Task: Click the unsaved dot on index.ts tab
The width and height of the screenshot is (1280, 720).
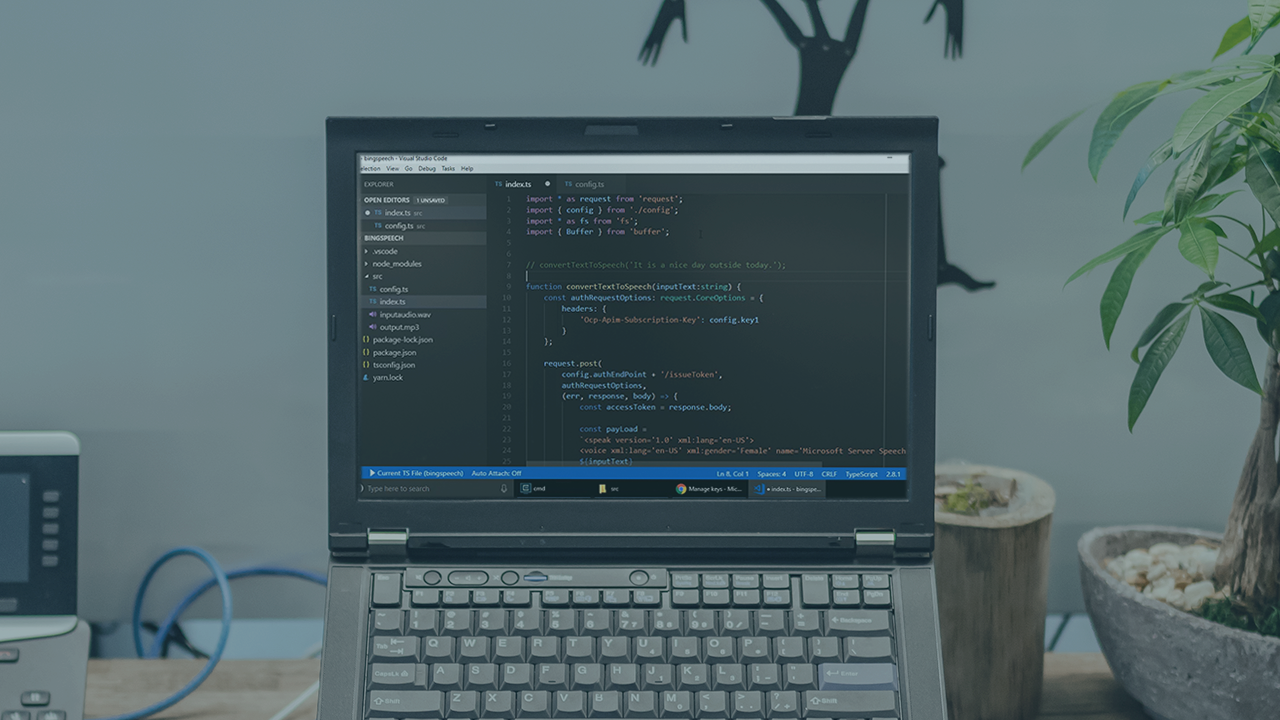Action: [x=547, y=184]
